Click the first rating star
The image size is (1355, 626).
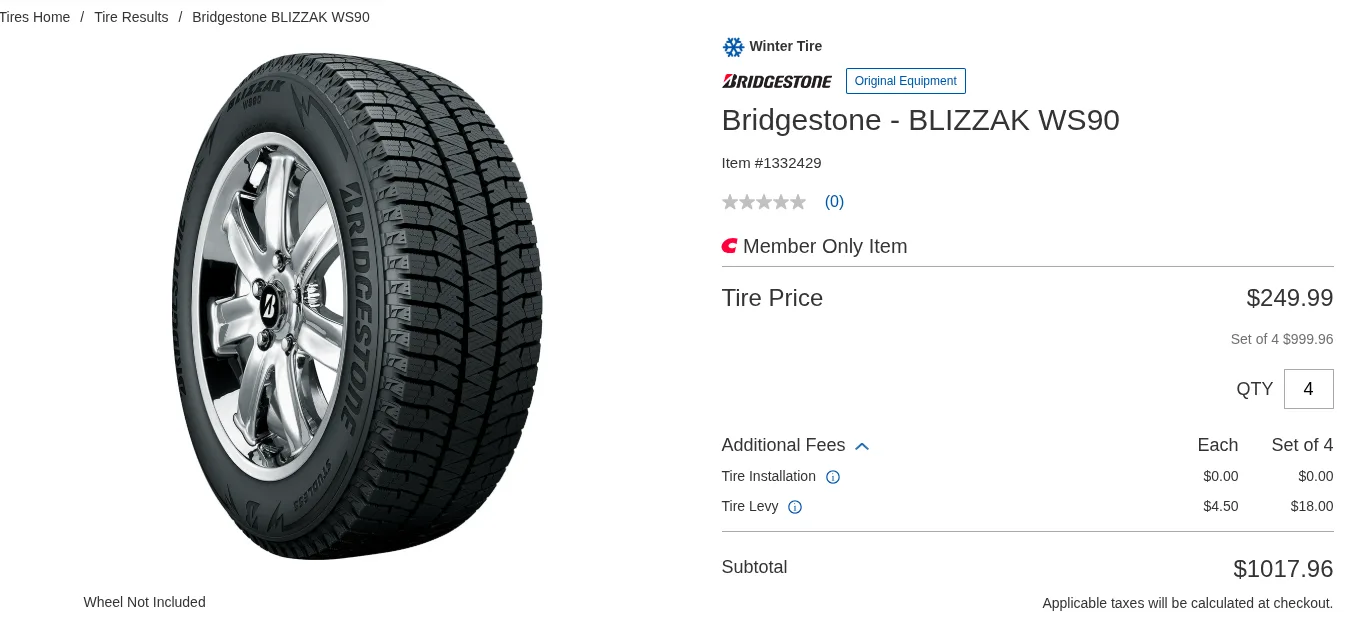tap(730, 202)
